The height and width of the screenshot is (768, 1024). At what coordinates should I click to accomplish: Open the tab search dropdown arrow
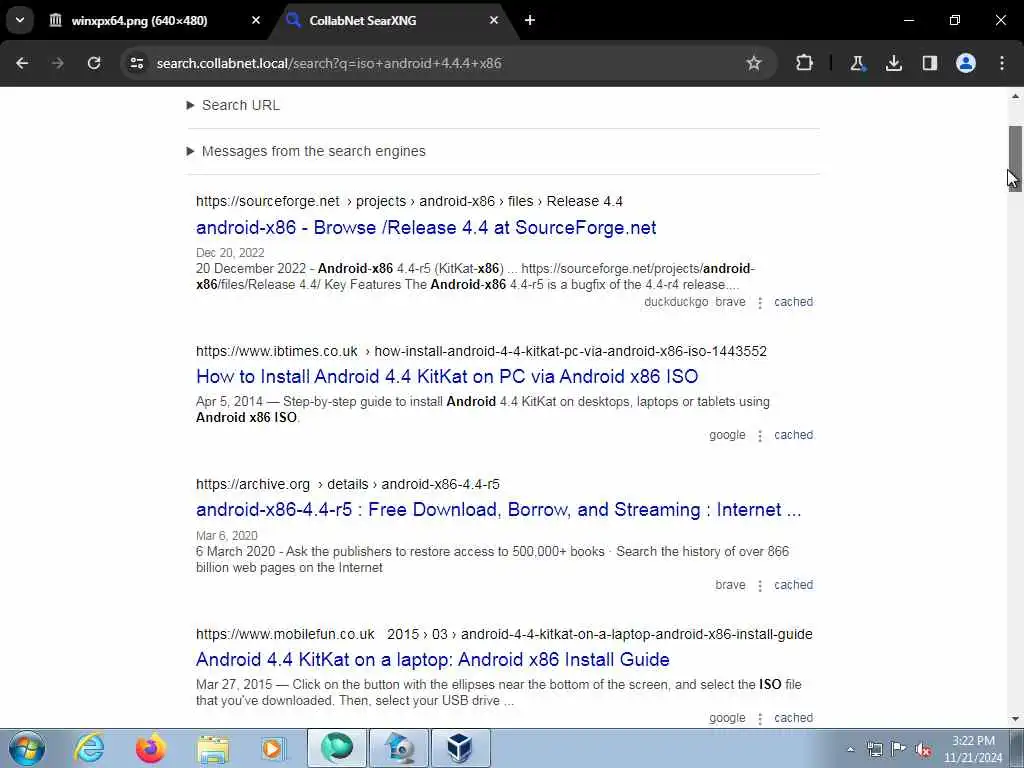pyautogui.click(x=20, y=20)
